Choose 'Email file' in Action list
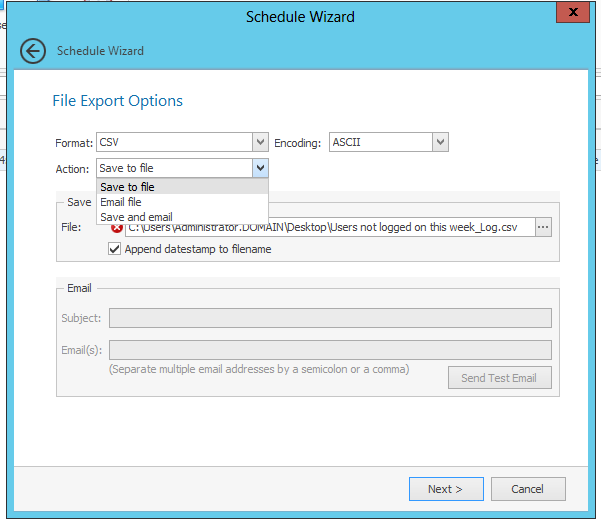The width and height of the screenshot is (601, 523). point(121,202)
